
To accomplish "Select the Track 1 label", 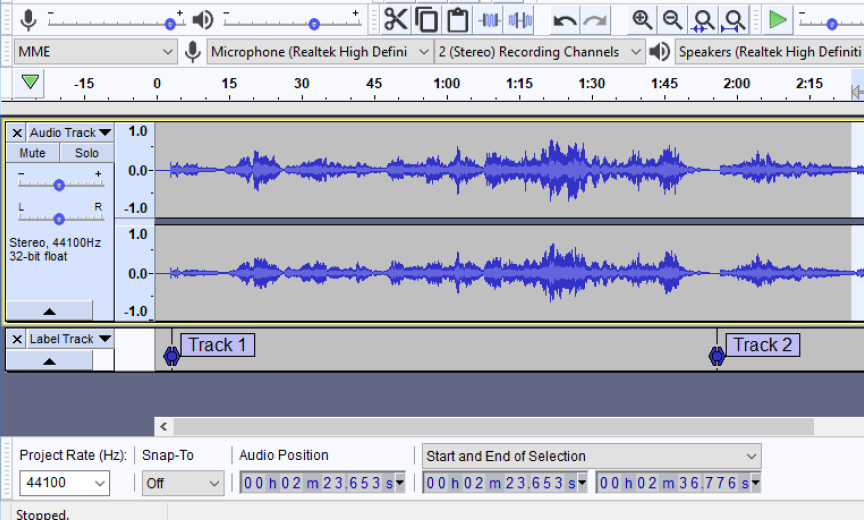I will point(217,345).
